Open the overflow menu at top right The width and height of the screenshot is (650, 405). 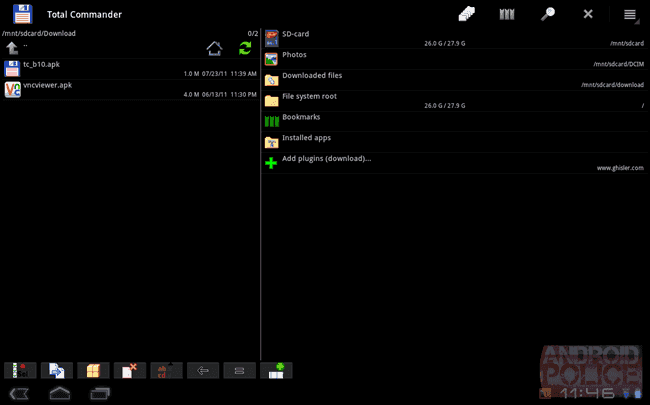pyautogui.click(x=630, y=15)
